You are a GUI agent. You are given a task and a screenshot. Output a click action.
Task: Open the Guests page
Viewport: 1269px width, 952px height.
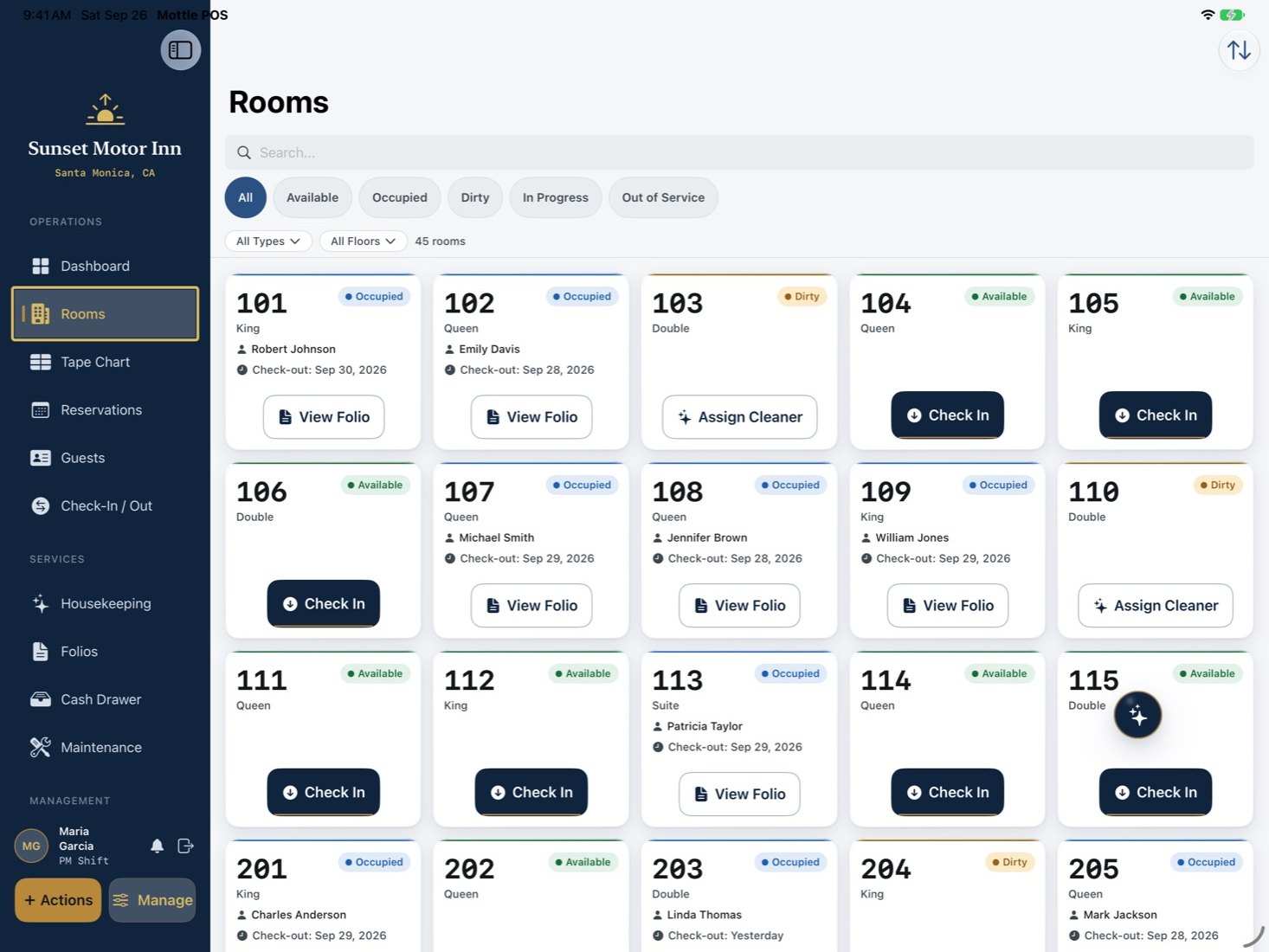pyautogui.click(x=105, y=458)
